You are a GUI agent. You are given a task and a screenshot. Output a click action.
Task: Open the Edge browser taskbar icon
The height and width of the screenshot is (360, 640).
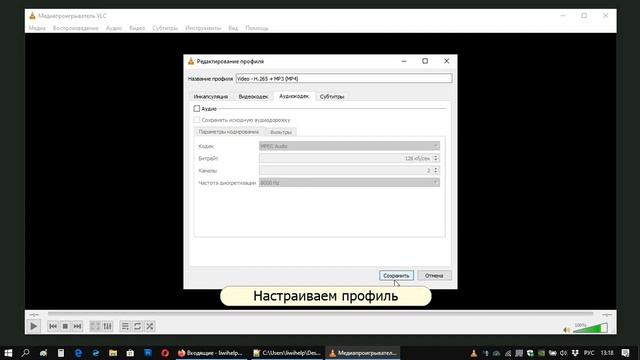[x=78, y=353]
